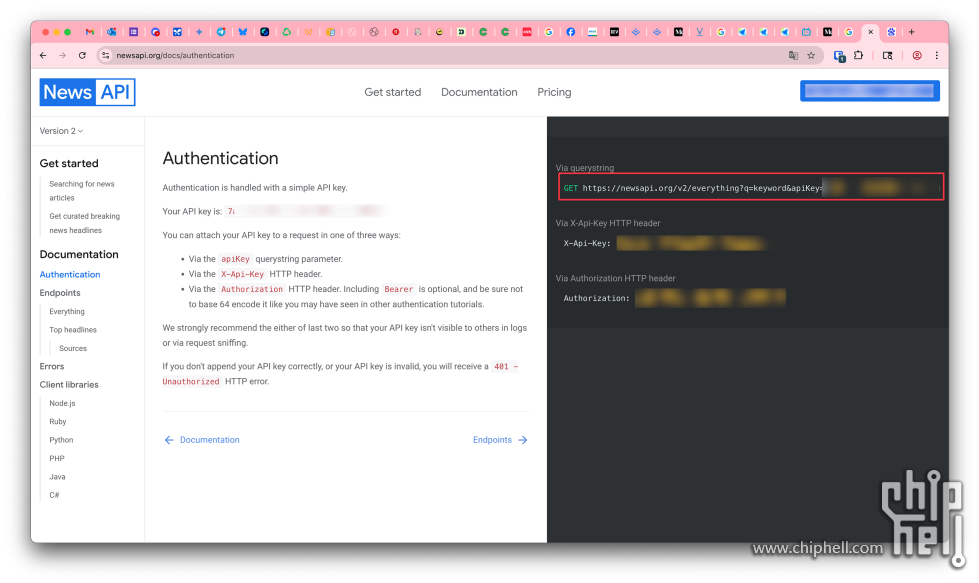
Task: Click the X-Api-Key: header example line
Action: [663, 243]
